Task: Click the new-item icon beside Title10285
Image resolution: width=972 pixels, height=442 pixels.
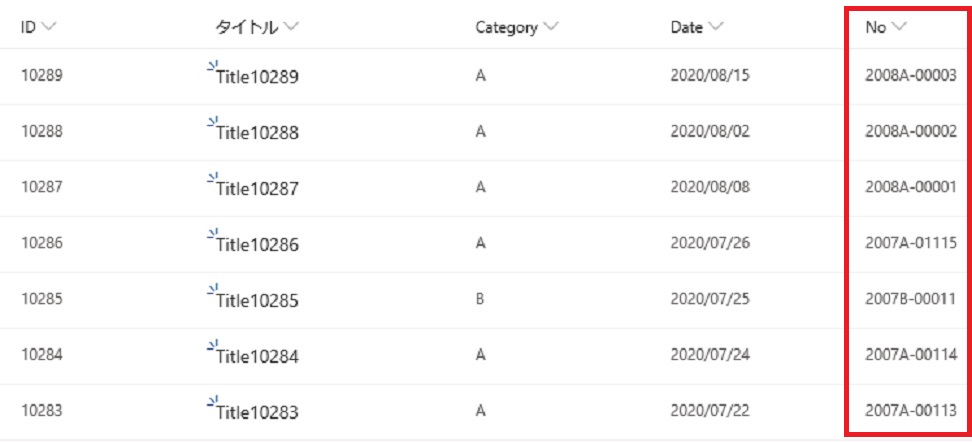Action: (x=213, y=288)
